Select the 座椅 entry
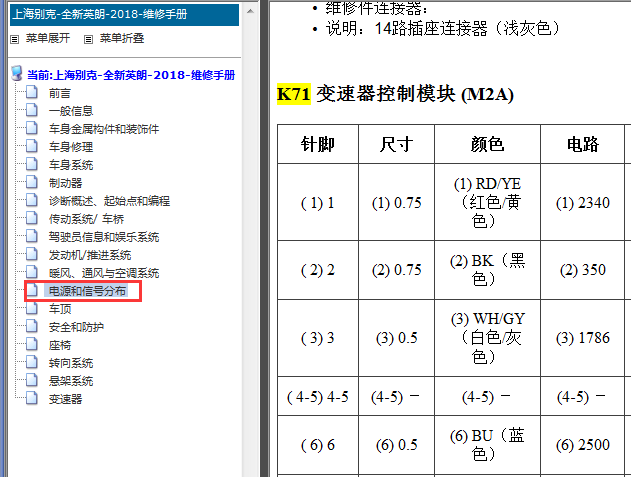Image resolution: width=631 pixels, height=477 pixels. (x=60, y=345)
